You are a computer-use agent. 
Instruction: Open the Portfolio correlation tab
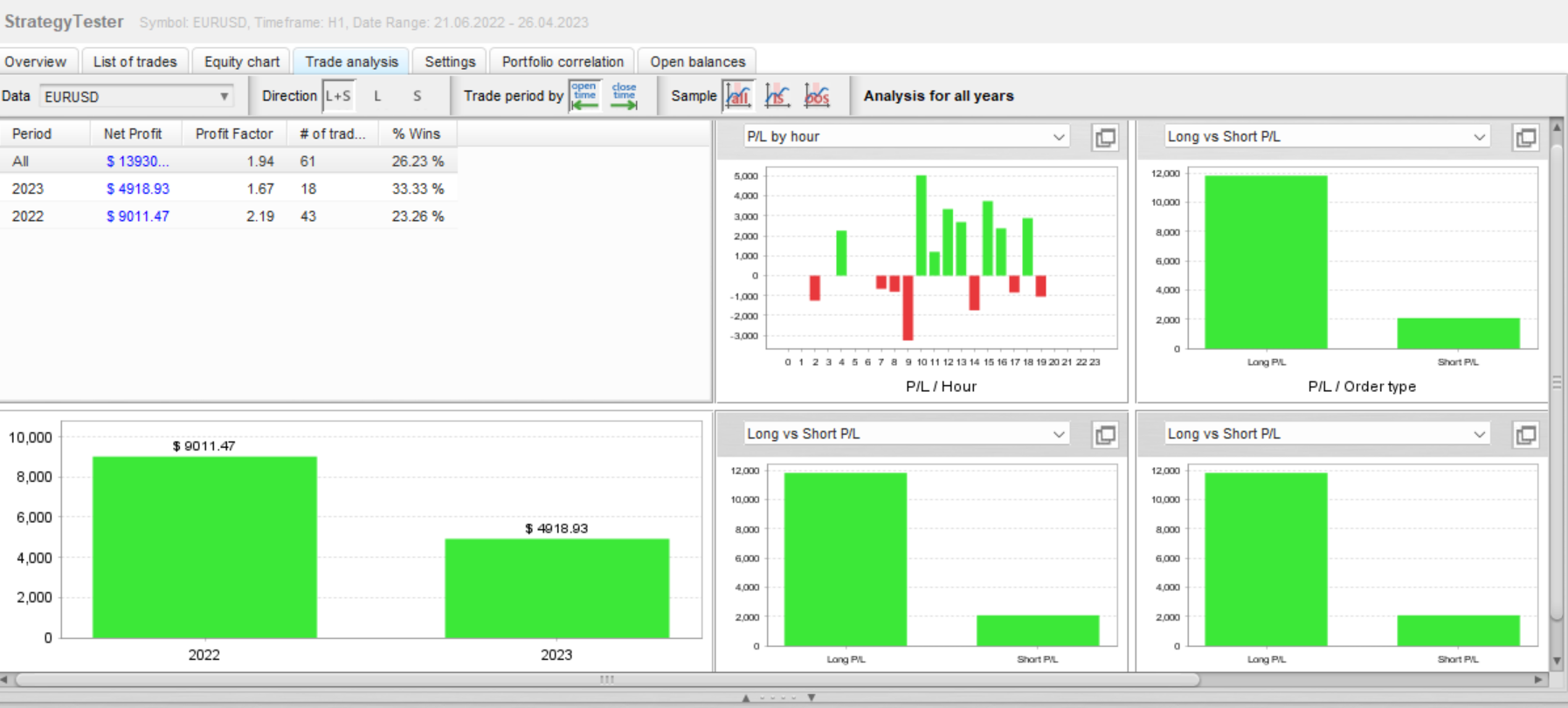click(563, 61)
